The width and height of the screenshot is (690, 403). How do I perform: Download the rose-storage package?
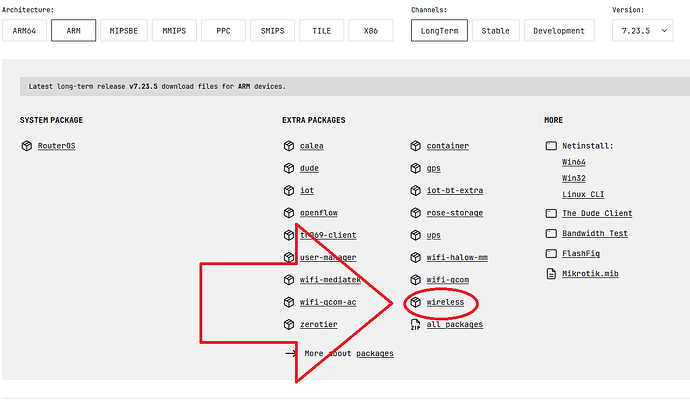pyautogui.click(x=455, y=213)
